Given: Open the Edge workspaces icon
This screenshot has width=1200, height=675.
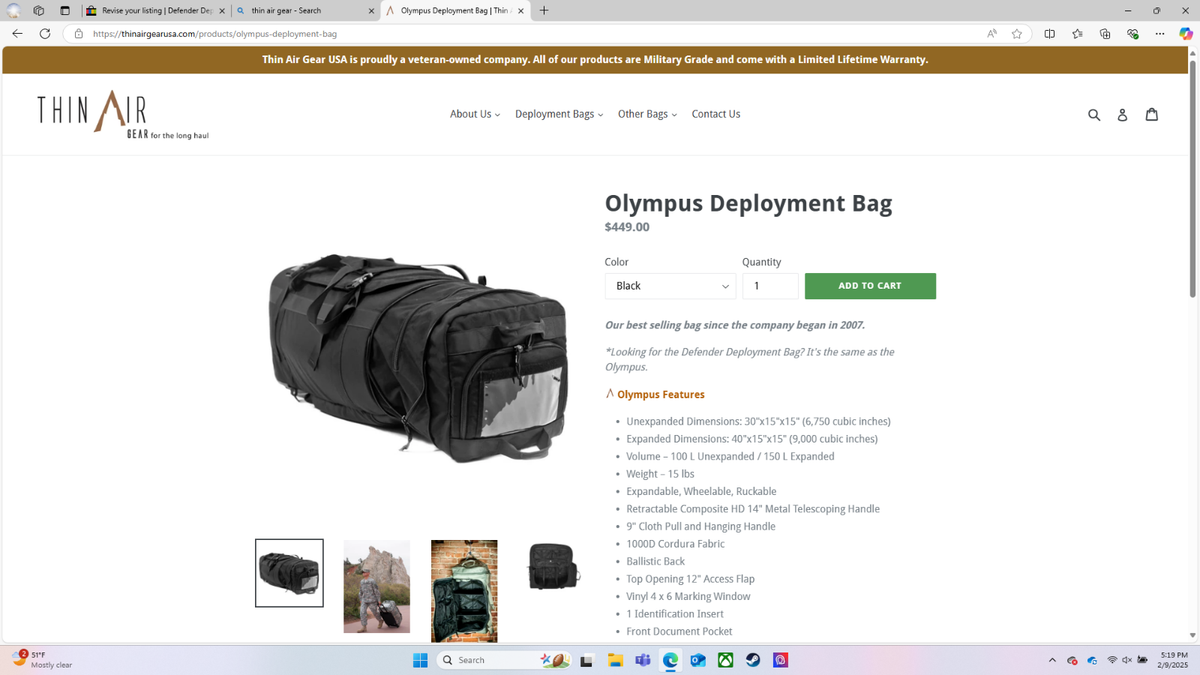Looking at the screenshot, I should click(39, 11).
